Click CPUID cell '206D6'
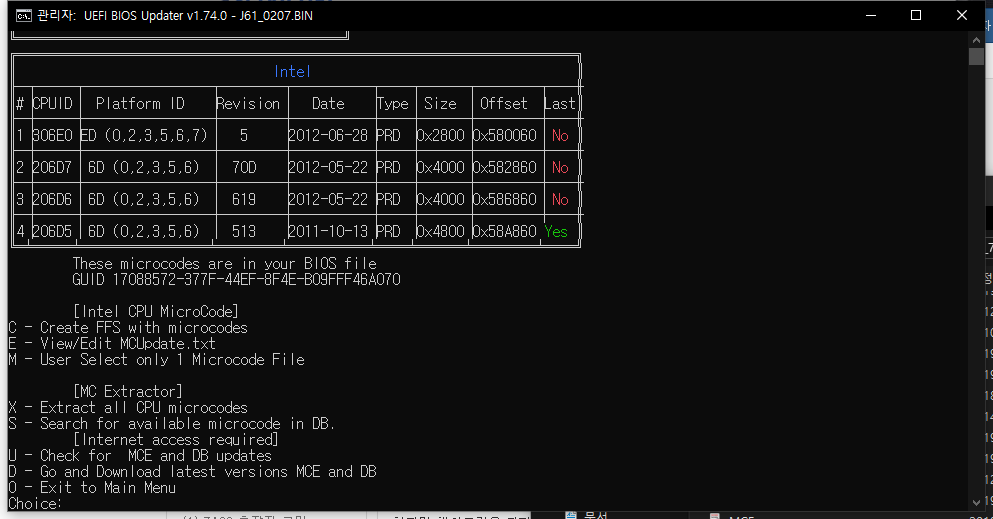Viewport: 993px width, 519px height. (53, 199)
